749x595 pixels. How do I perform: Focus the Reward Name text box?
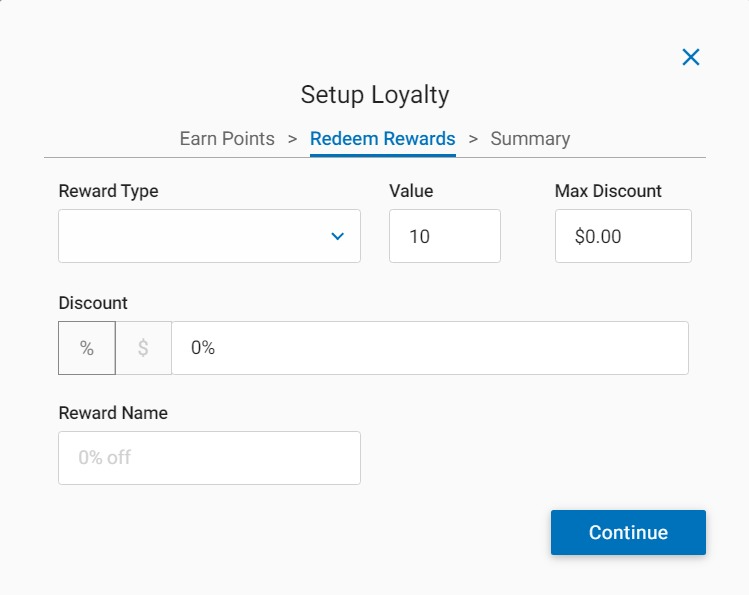click(209, 458)
